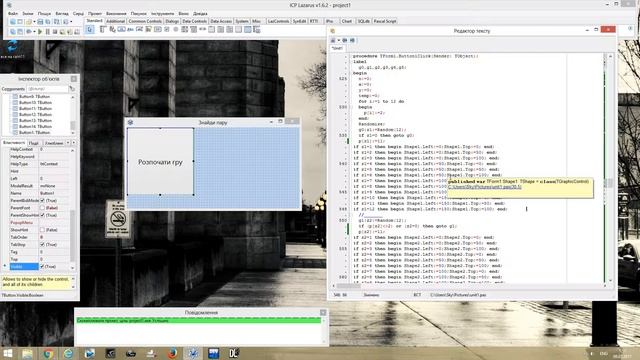Close the Повідомлення messages panel

click(x=323, y=313)
